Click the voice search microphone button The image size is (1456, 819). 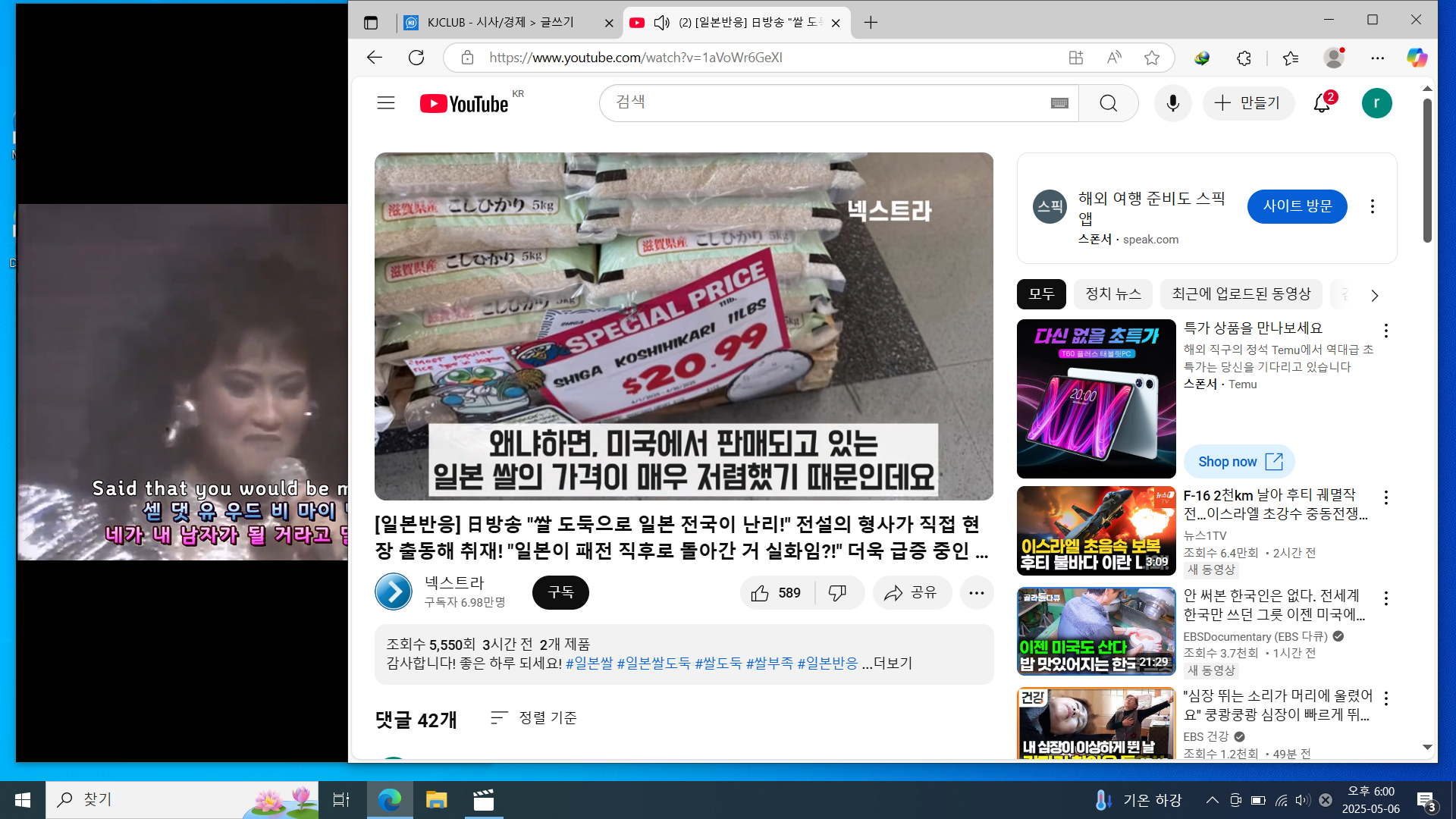[x=1172, y=103]
